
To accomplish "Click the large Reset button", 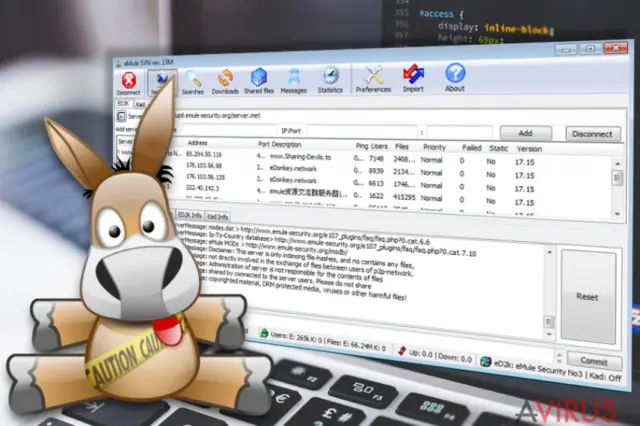I will (588, 297).
